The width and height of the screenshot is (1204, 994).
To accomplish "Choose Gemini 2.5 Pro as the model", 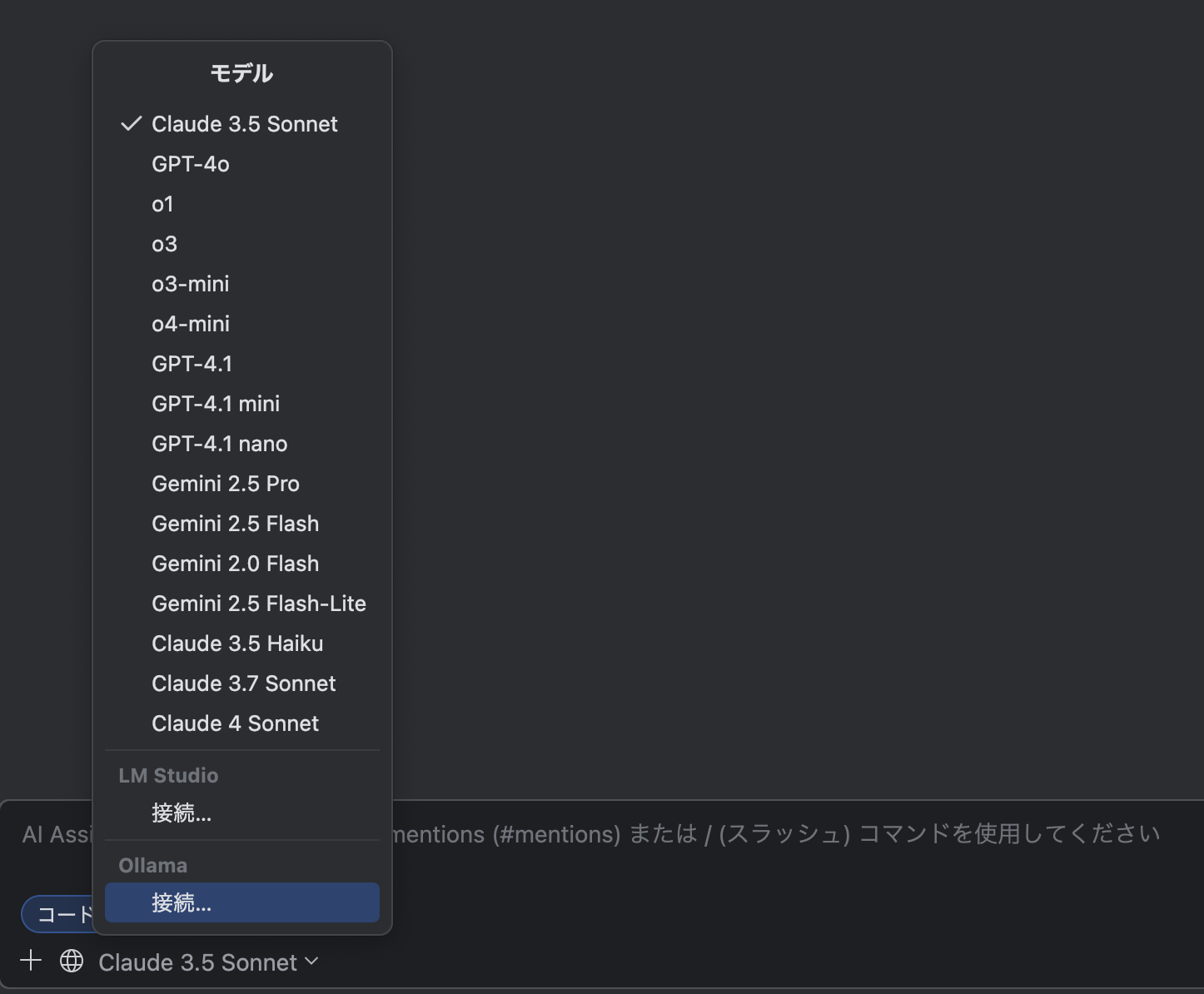I will coord(225,483).
